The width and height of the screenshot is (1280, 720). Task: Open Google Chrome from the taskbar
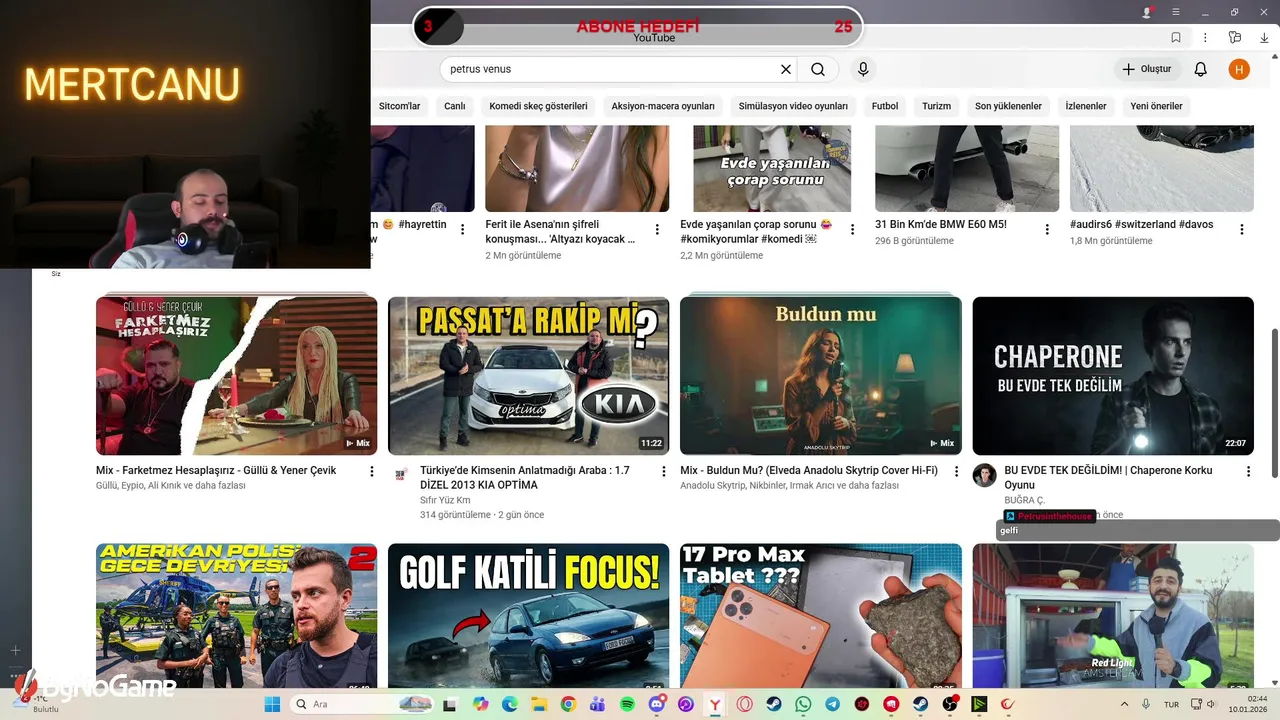(x=568, y=704)
